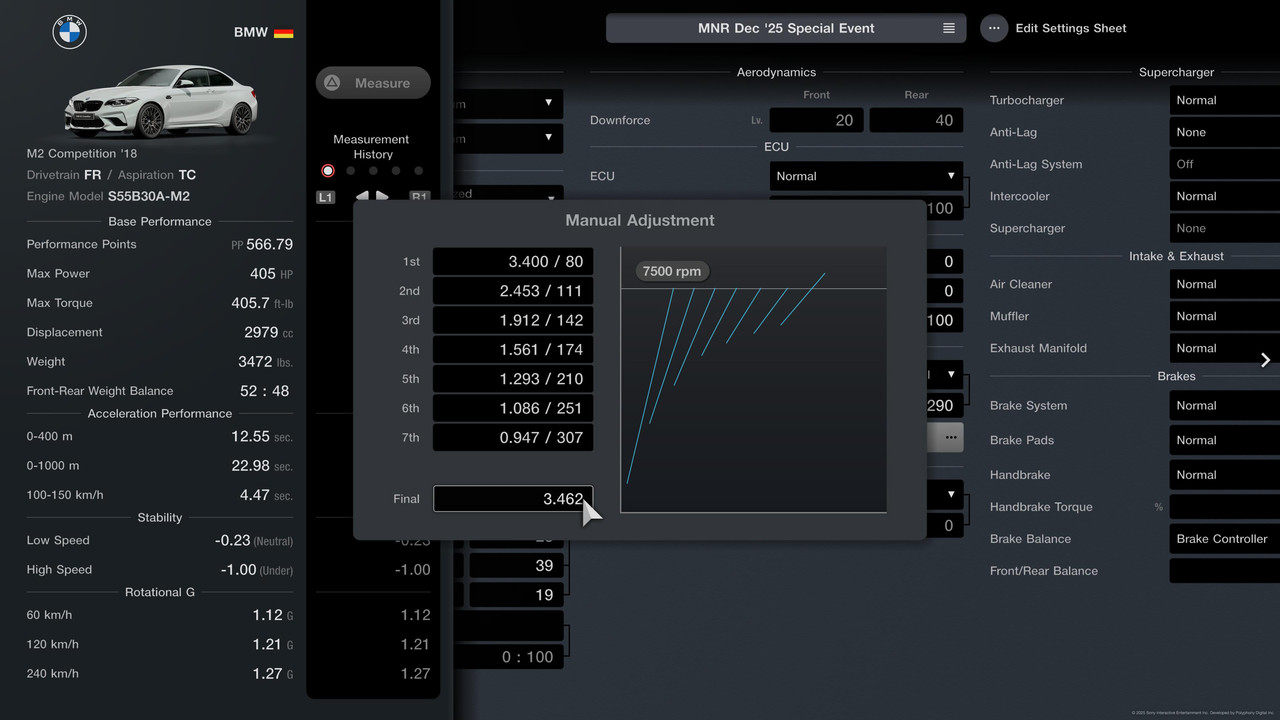Click the BMW roundel logo
1280x720 pixels.
[70, 32]
